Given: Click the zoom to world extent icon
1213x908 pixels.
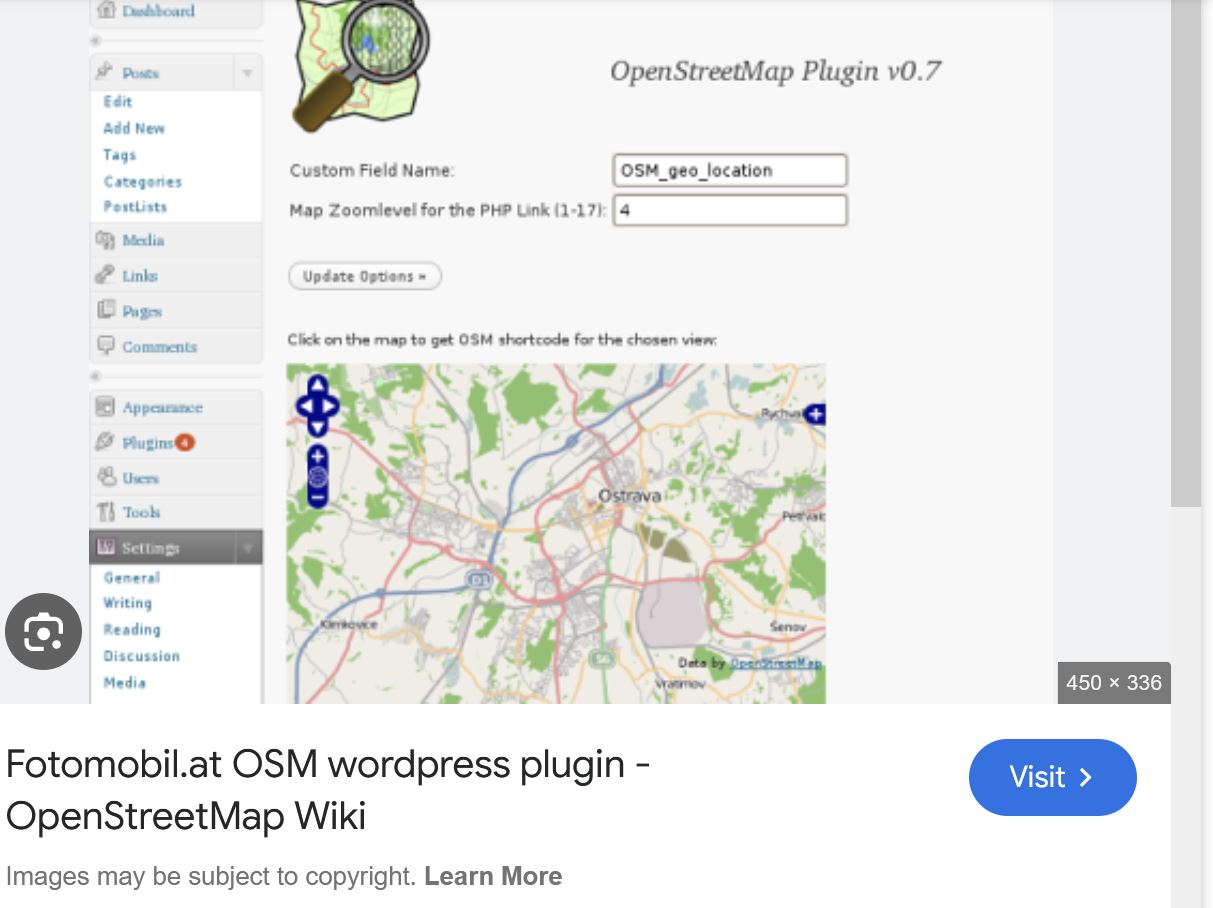Looking at the screenshot, I should click(x=317, y=477).
